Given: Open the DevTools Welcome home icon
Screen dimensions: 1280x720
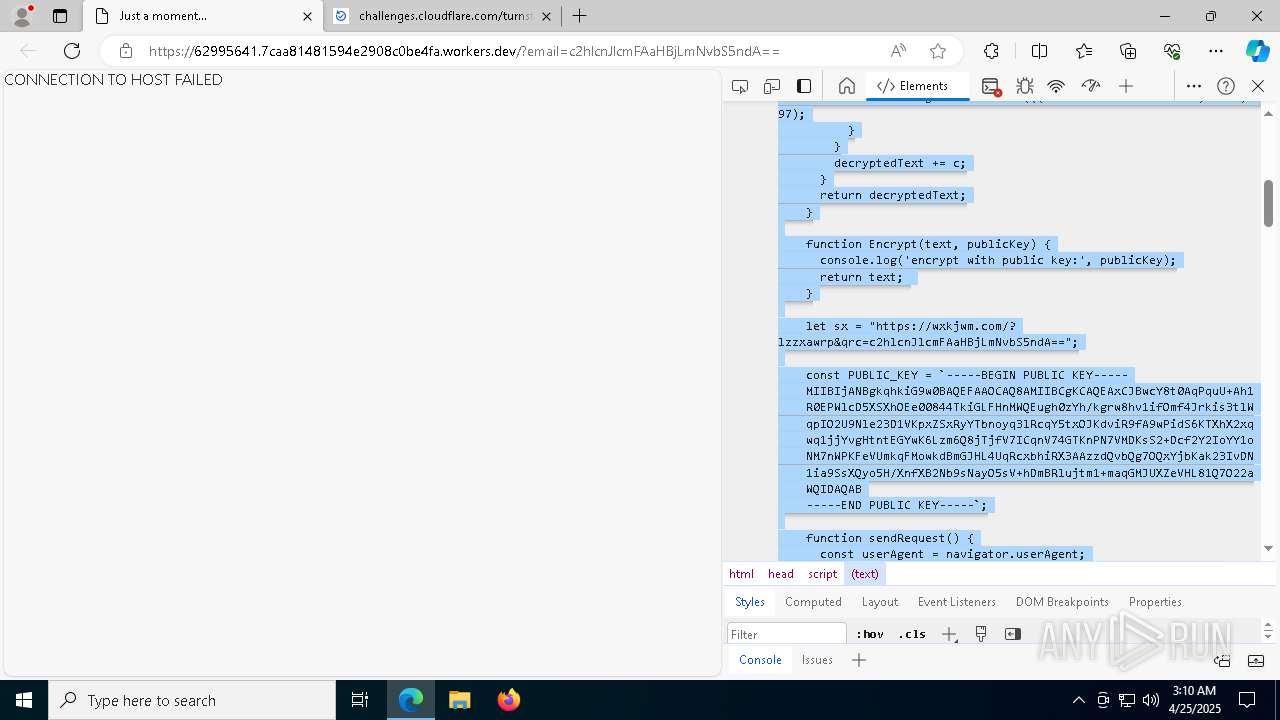Looking at the screenshot, I should pyautogui.click(x=847, y=86).
